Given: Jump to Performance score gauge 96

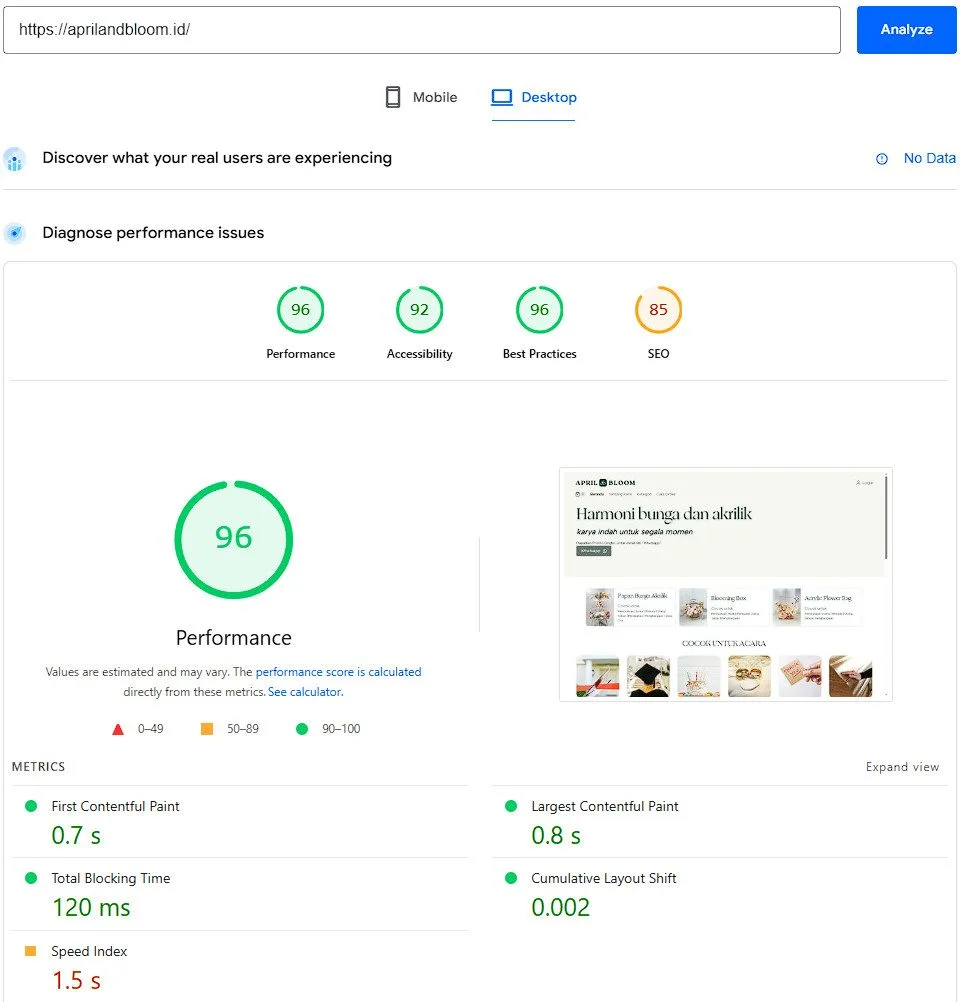Looking at the screenshot, I should coord(300,310).
